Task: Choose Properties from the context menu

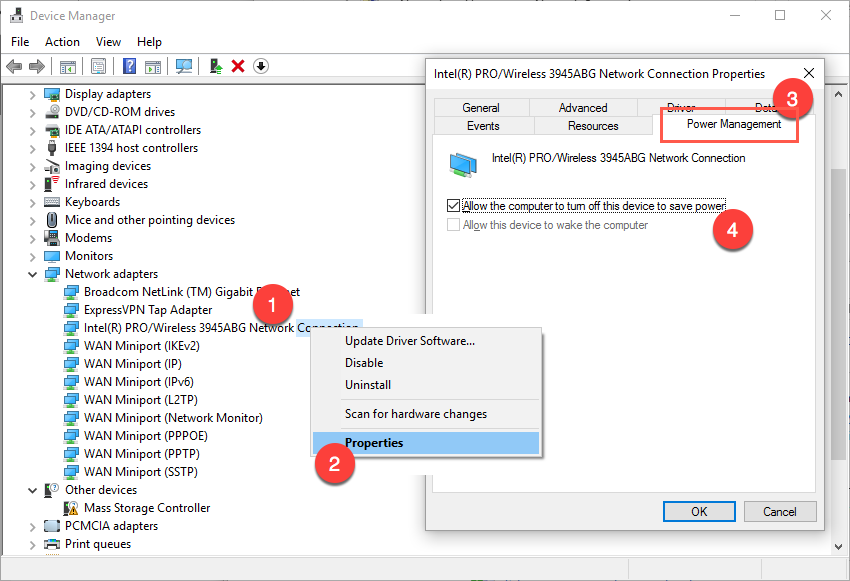Action: click(374, 443)
